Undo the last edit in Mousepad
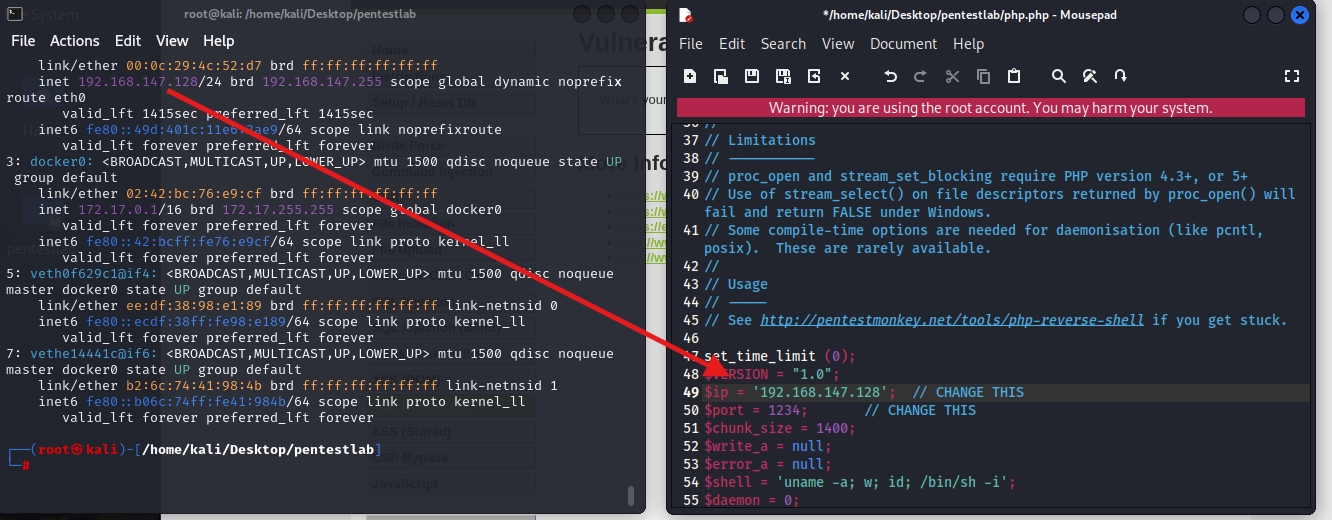Viewport: 1332px width, 520px height. 890,76
